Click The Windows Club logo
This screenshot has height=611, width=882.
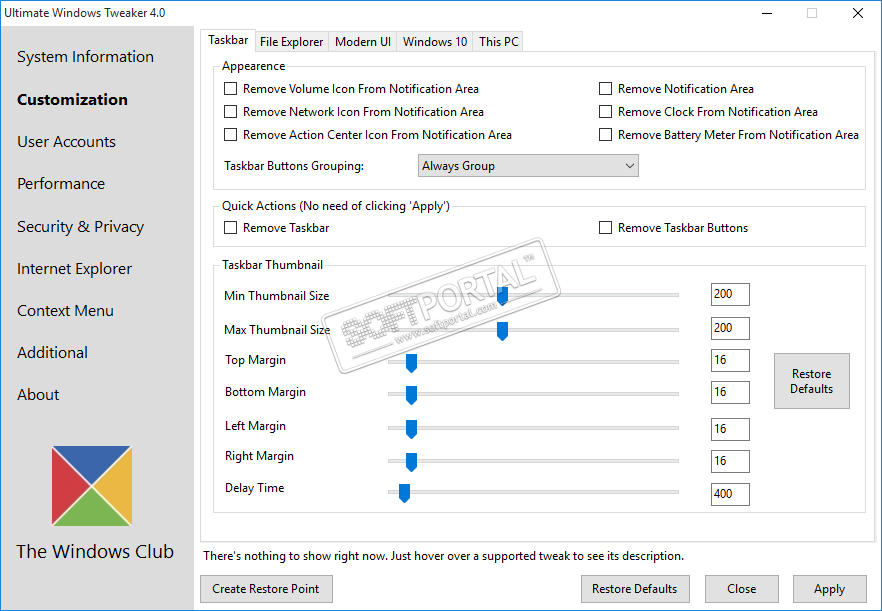coord(92,486)
